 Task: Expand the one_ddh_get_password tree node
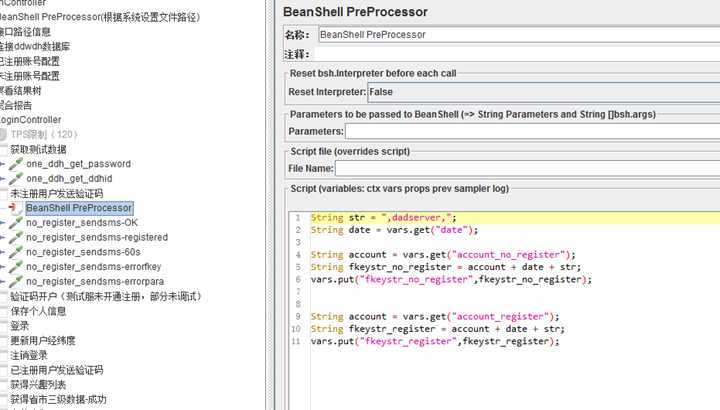point(3,164)
